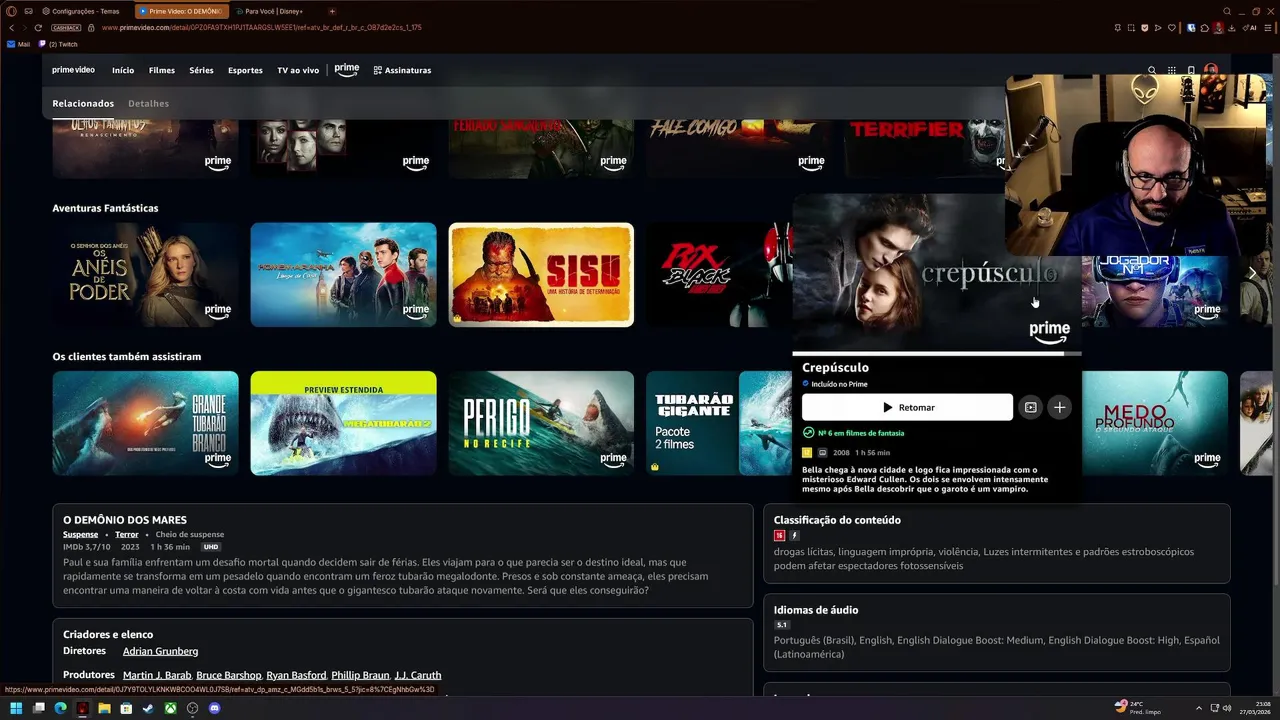Image resolution: width=1280 pixels, height=720 pixels.
Task: Open Suspense genre link
Action: 80,535
